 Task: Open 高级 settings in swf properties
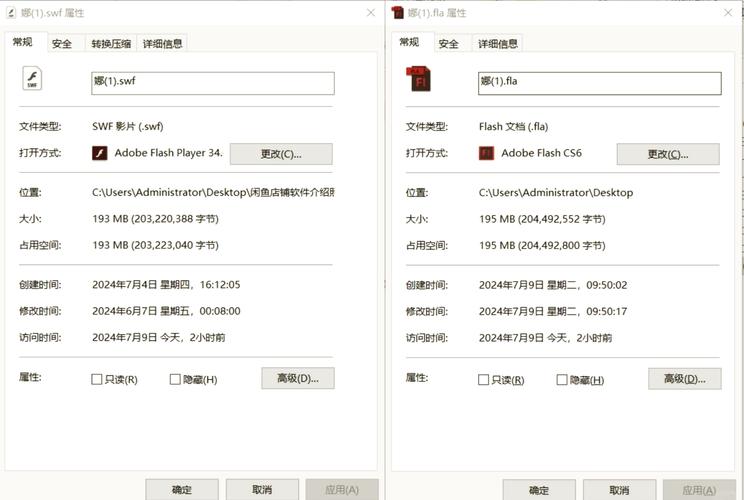point(298,379)
